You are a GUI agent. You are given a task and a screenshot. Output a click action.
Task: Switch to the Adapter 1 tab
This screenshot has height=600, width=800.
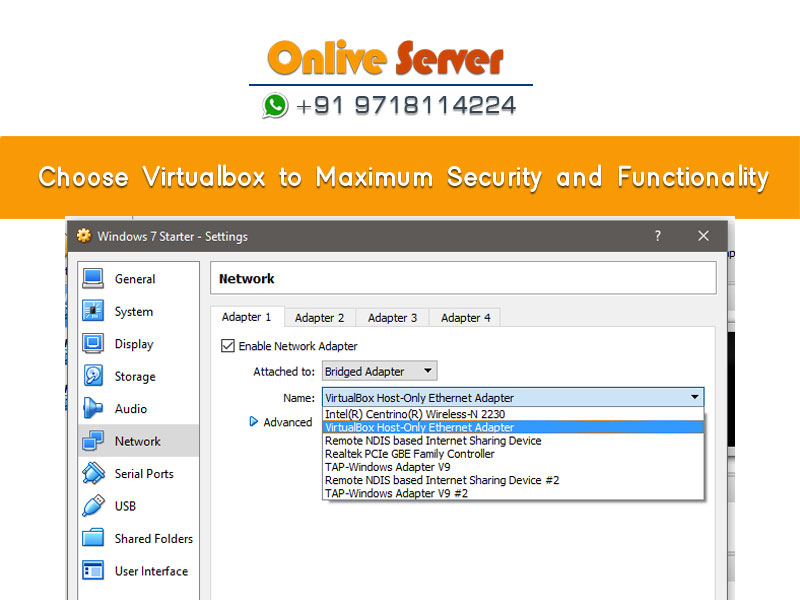[246, 317]
